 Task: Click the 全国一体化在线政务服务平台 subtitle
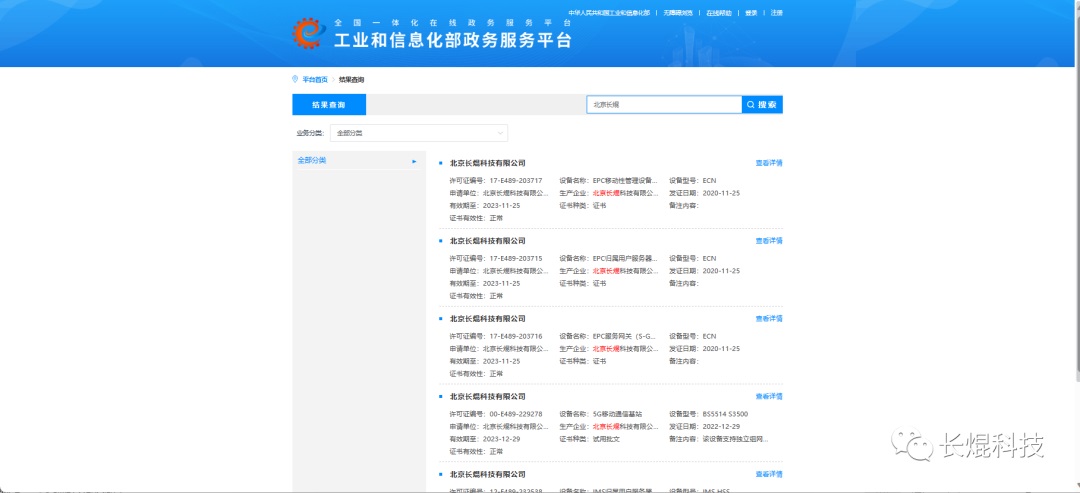click(453, 22)
